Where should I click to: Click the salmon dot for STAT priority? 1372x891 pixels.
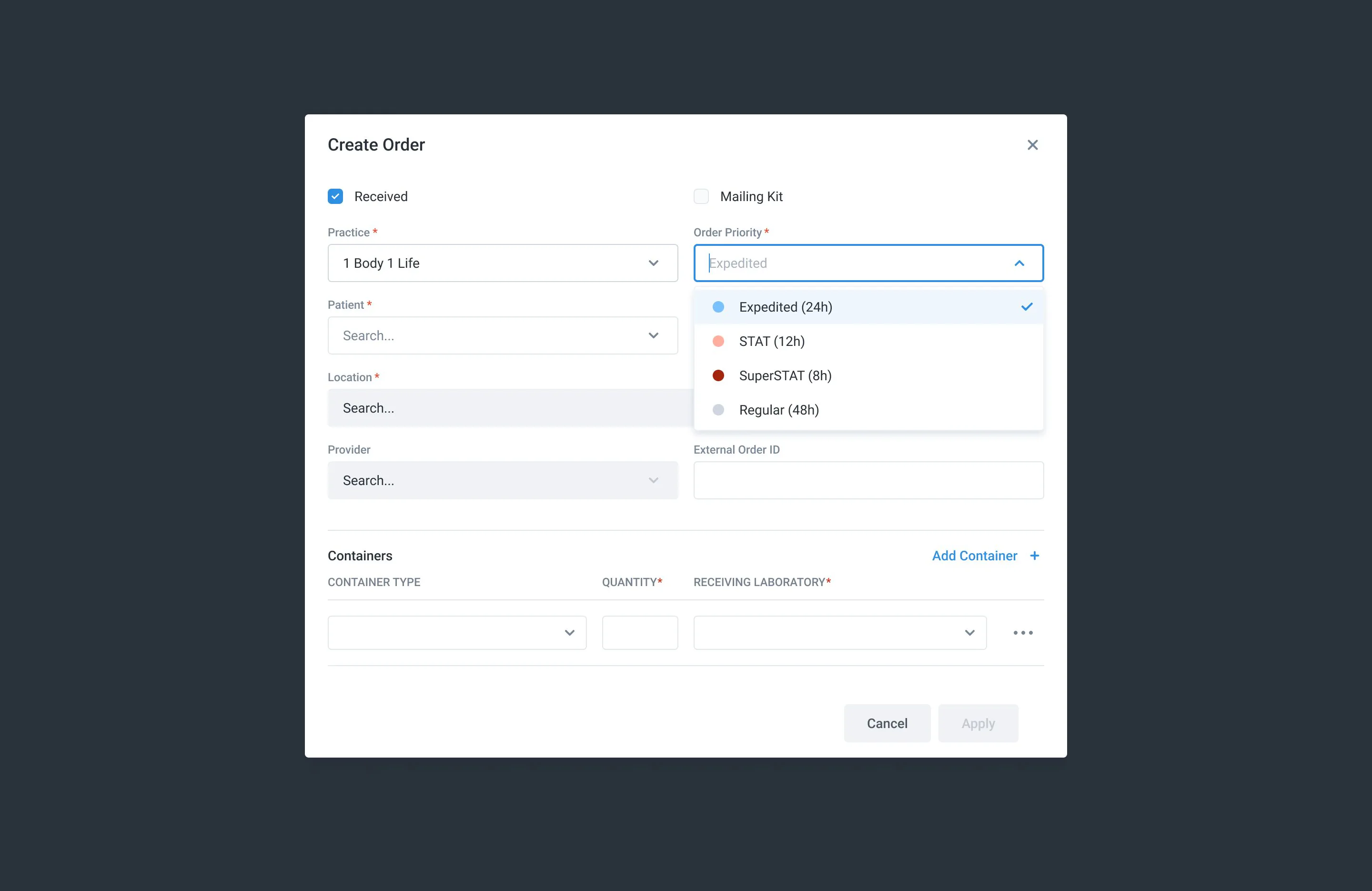pos(718,342)
